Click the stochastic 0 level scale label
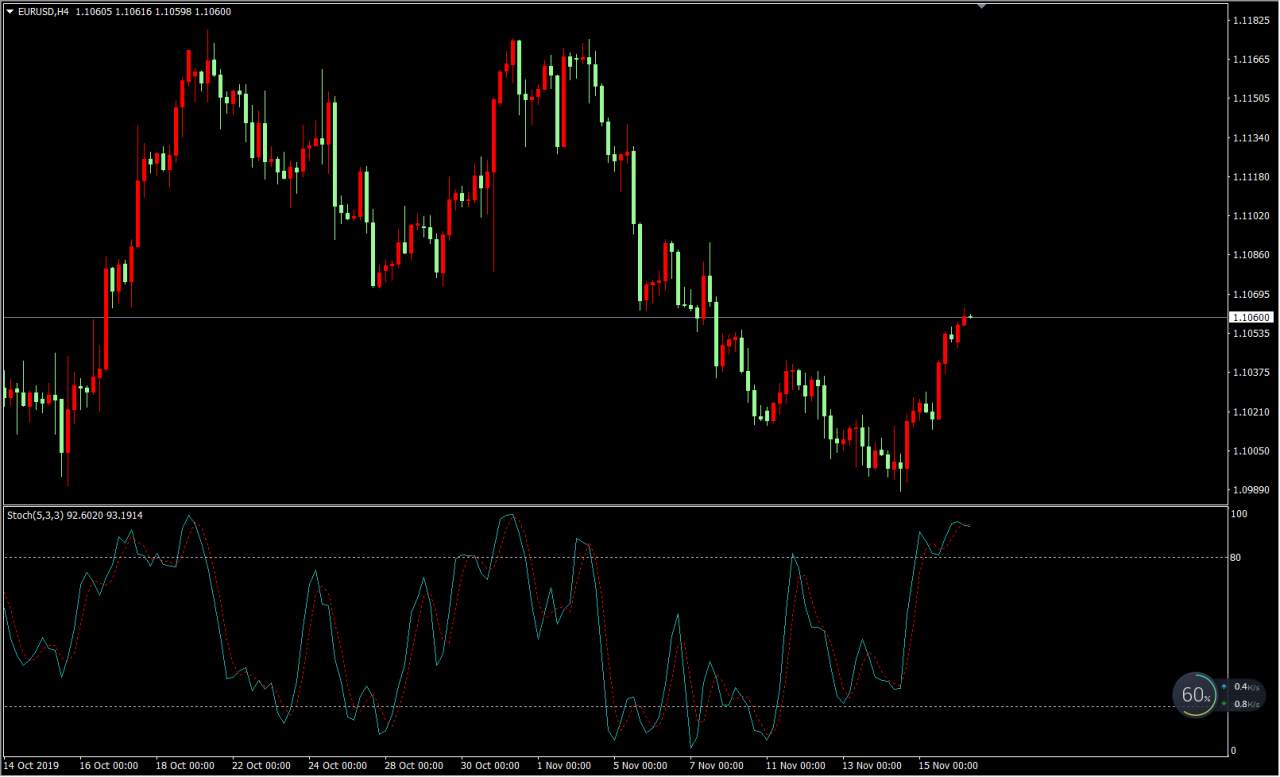Viewport: 1280px width, 777px height. point(1234,750)
